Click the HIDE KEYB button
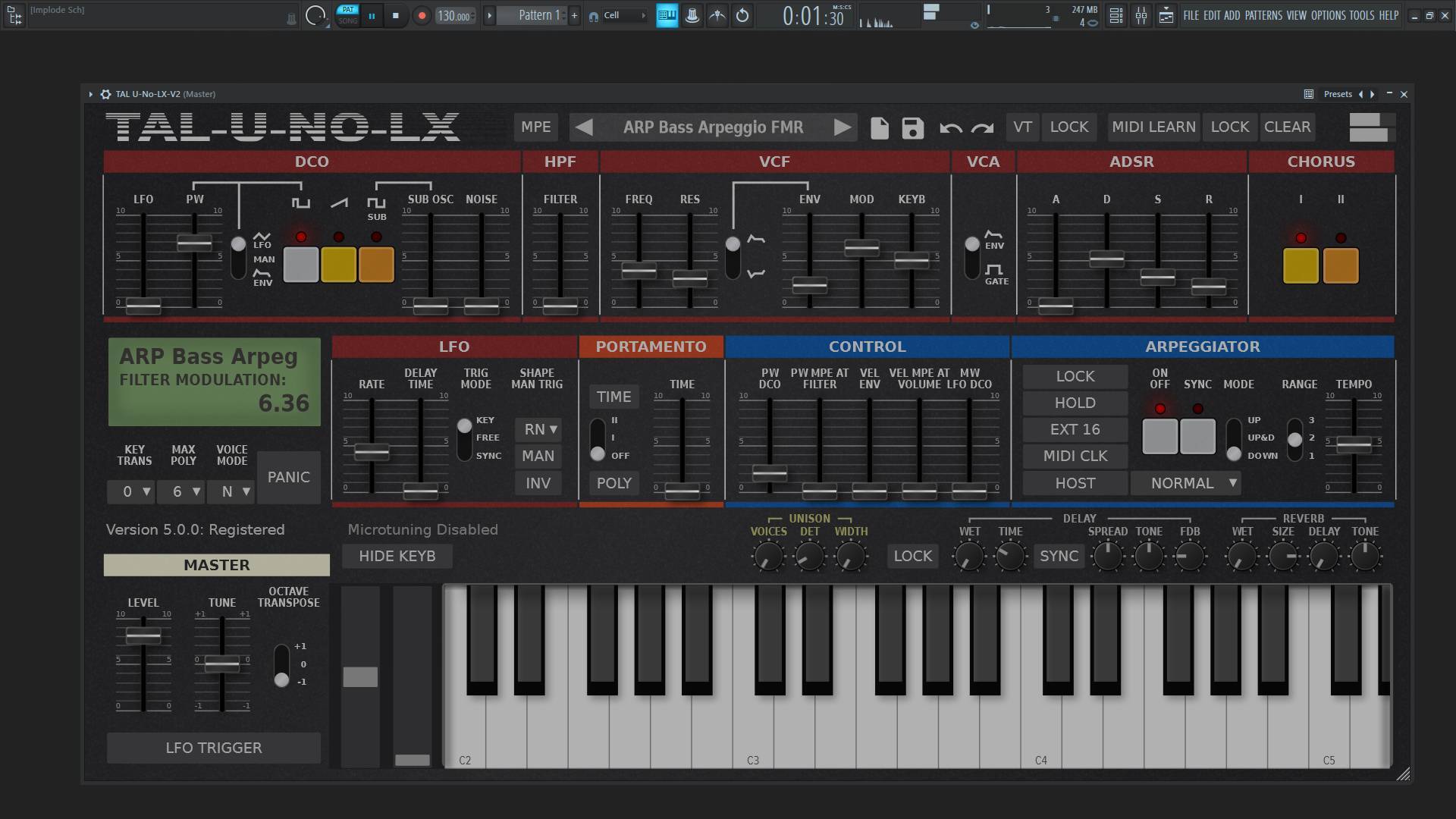1456x819 pixels. point(397,556)
